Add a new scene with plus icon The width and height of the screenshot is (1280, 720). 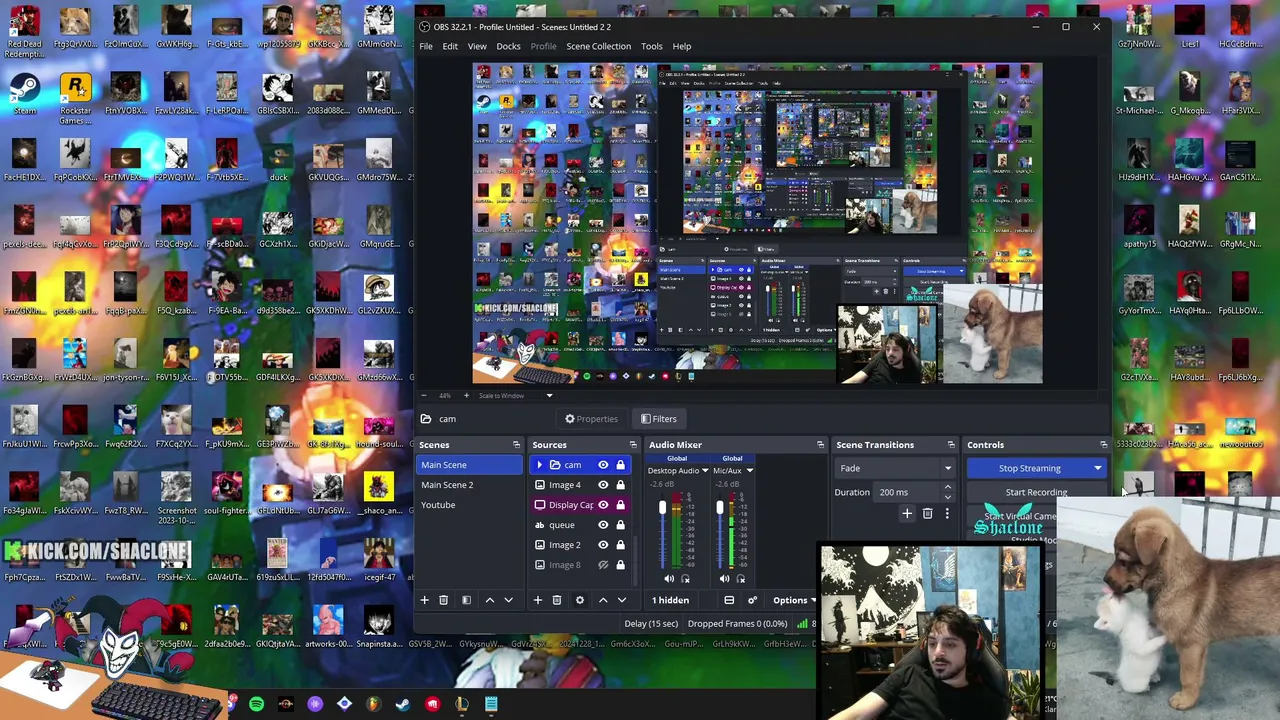click(424, 600)
